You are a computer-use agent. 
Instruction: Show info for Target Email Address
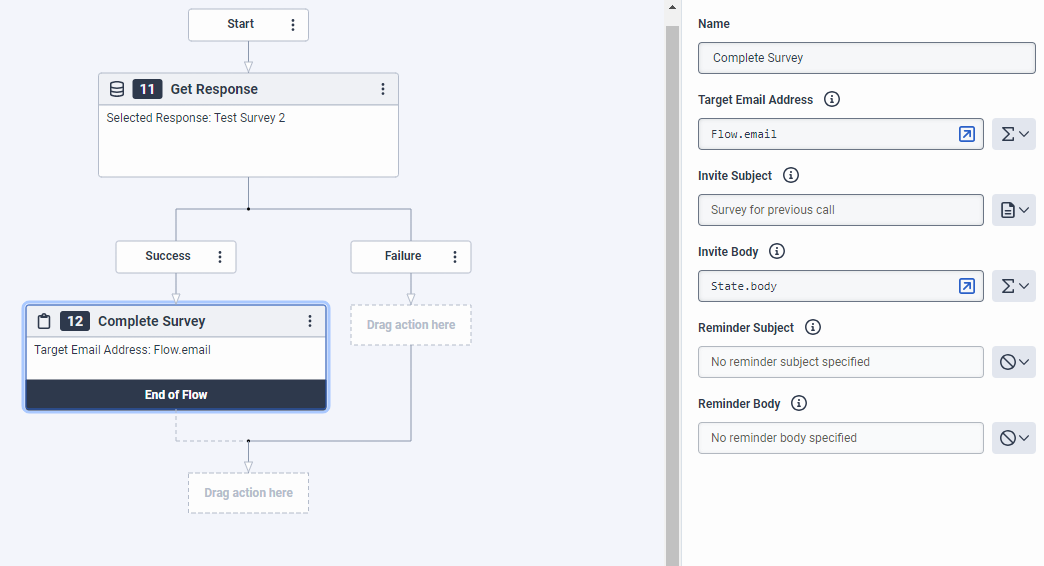tap(832, 100)
